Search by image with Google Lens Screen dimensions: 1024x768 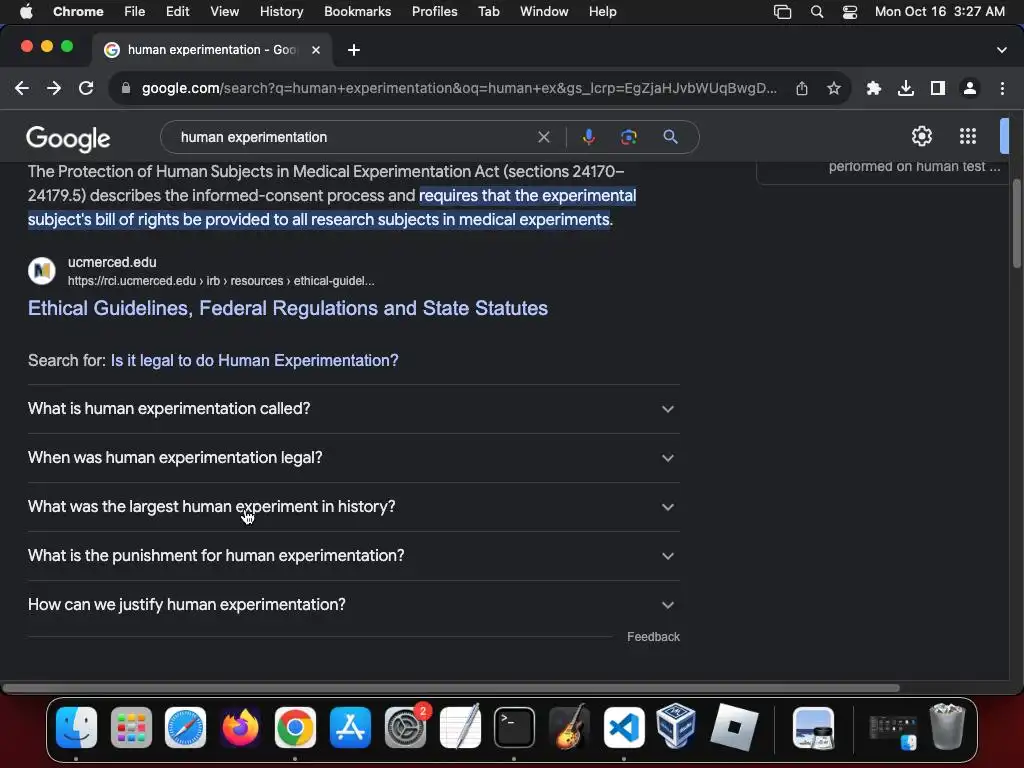coord(628,137)
